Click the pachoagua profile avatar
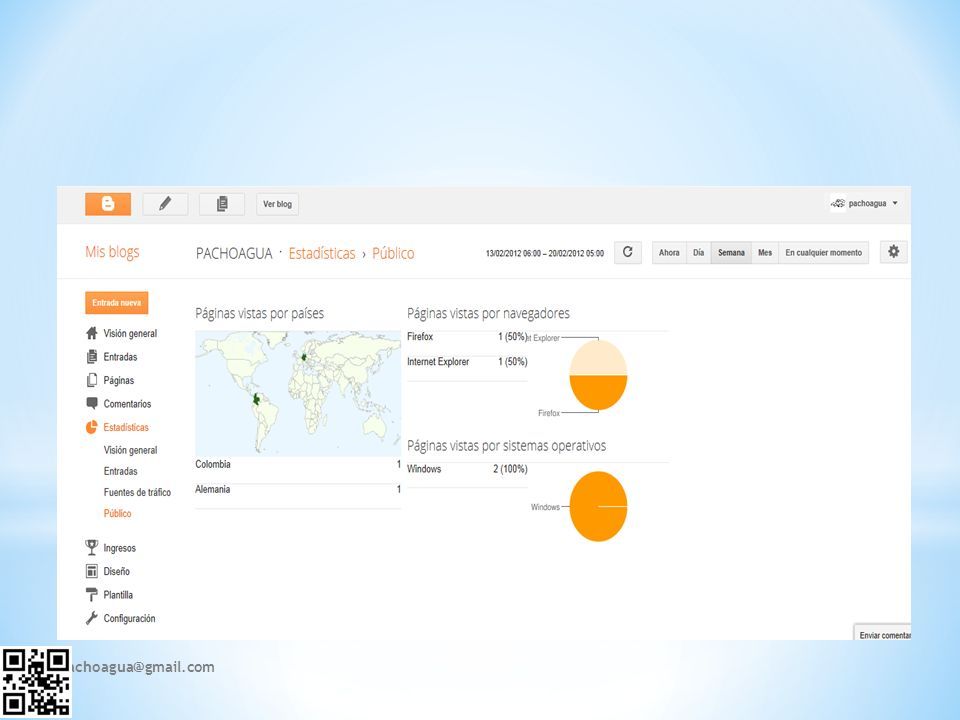Viewport: 960px width, 720px height. pos(838,203)
